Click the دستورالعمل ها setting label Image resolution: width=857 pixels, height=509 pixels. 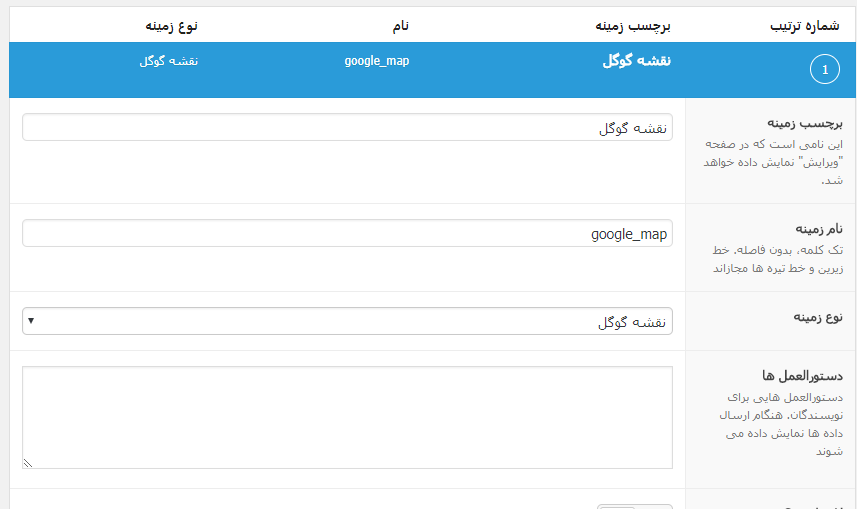802,376
